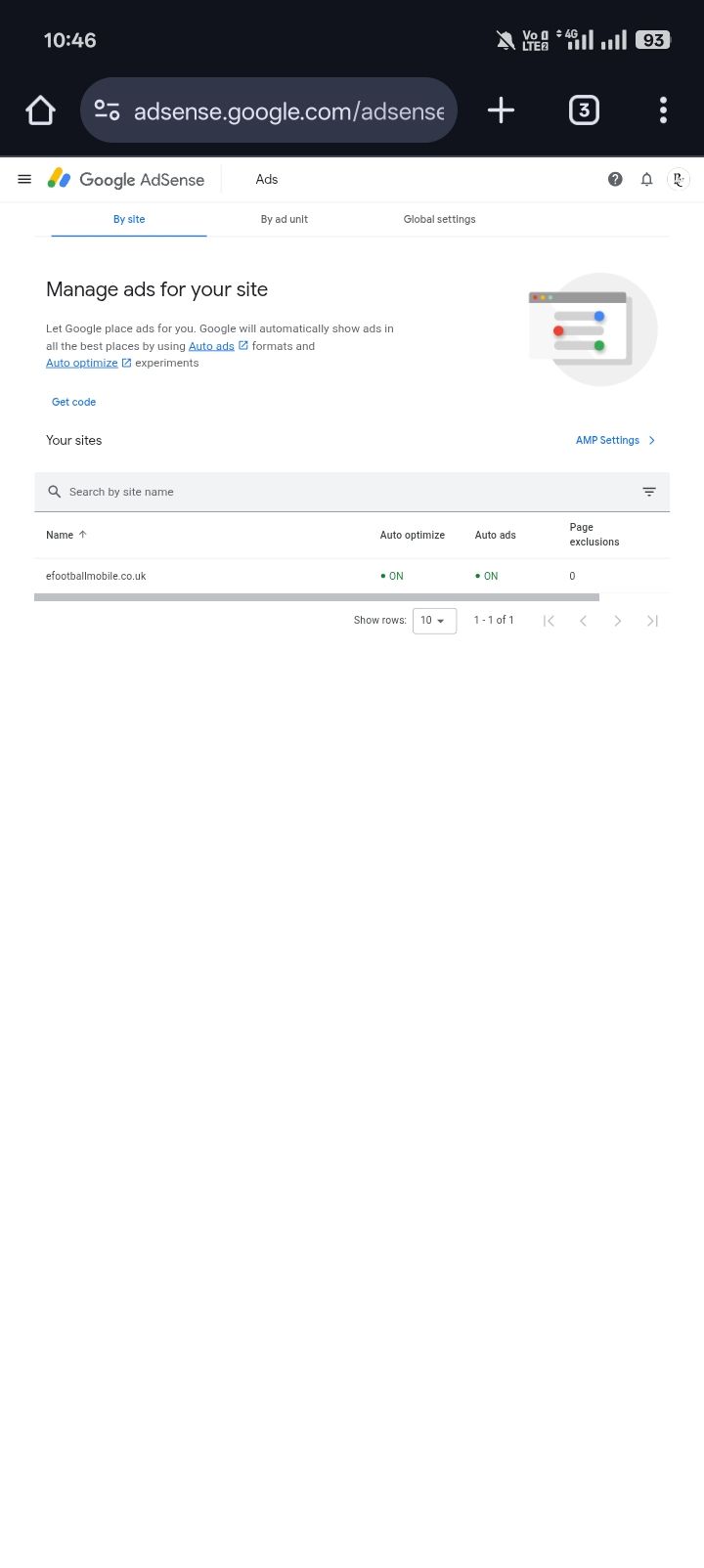Click the filter icon in the search bar
704x1568 pixels.
[649, 492]
